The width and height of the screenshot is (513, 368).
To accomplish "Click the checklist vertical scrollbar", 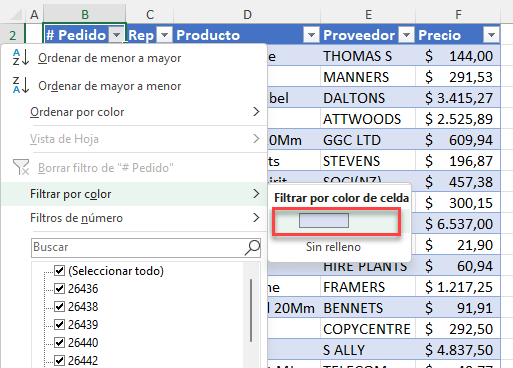I will tap(251, 311).
